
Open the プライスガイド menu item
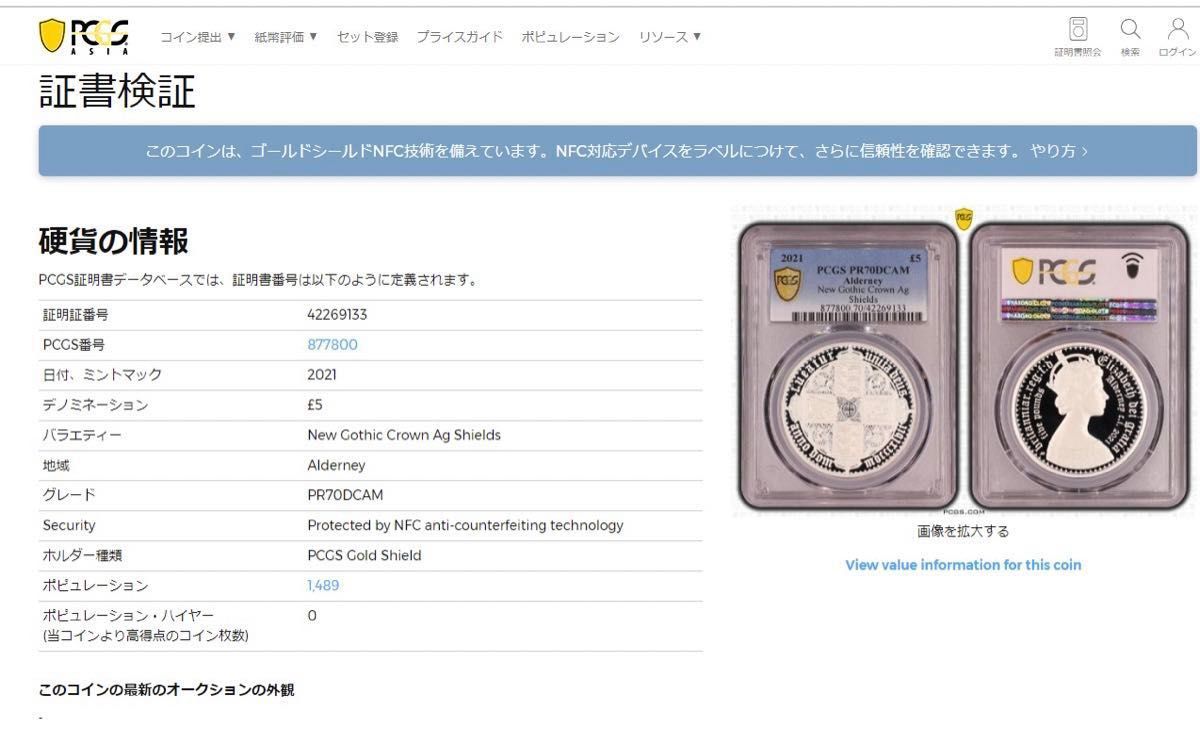(459, 37)
